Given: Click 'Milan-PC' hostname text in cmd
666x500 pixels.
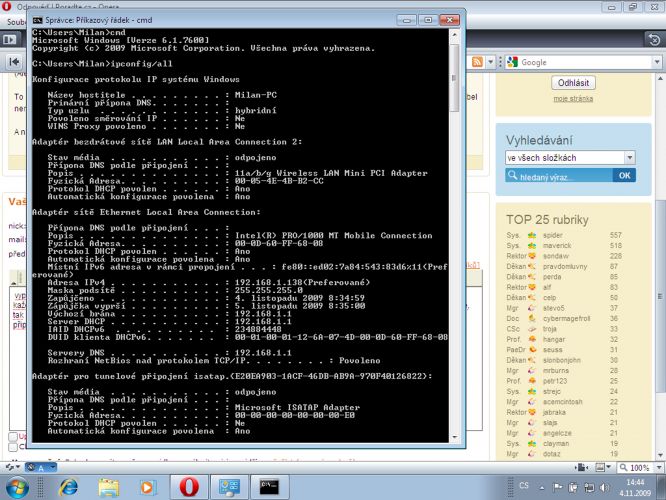Looking at the screenshot, I should pyautogui.click(x=256, y=95).
